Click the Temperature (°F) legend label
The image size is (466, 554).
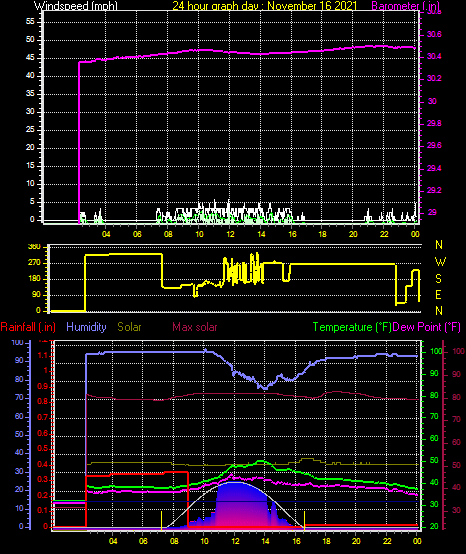(352, 327)
